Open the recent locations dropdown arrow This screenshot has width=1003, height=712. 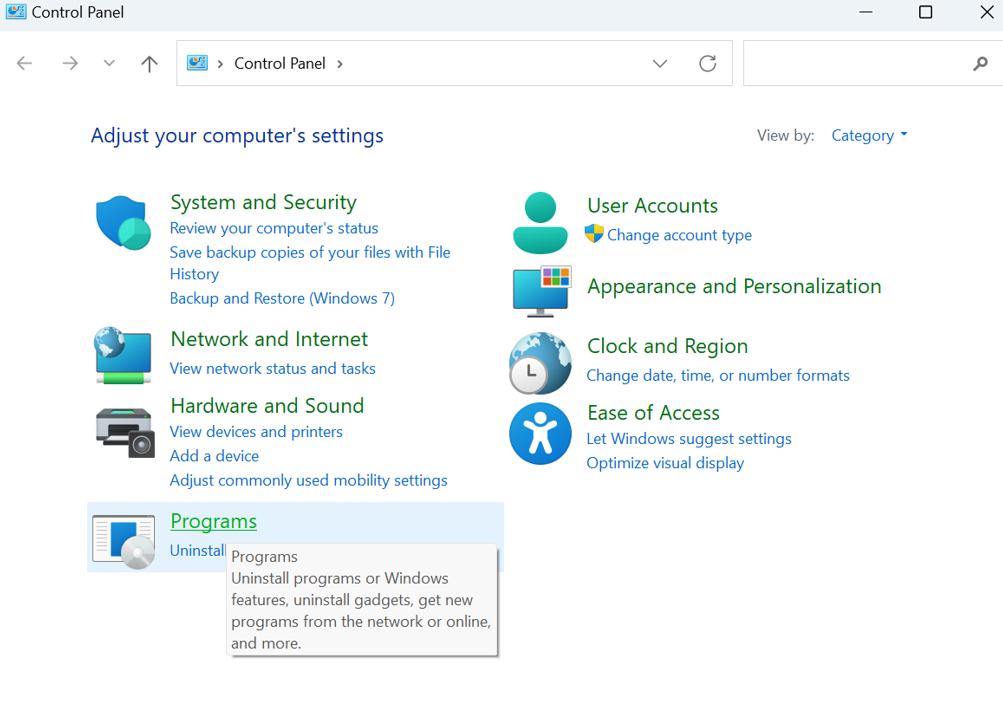(x=109, y=63)
